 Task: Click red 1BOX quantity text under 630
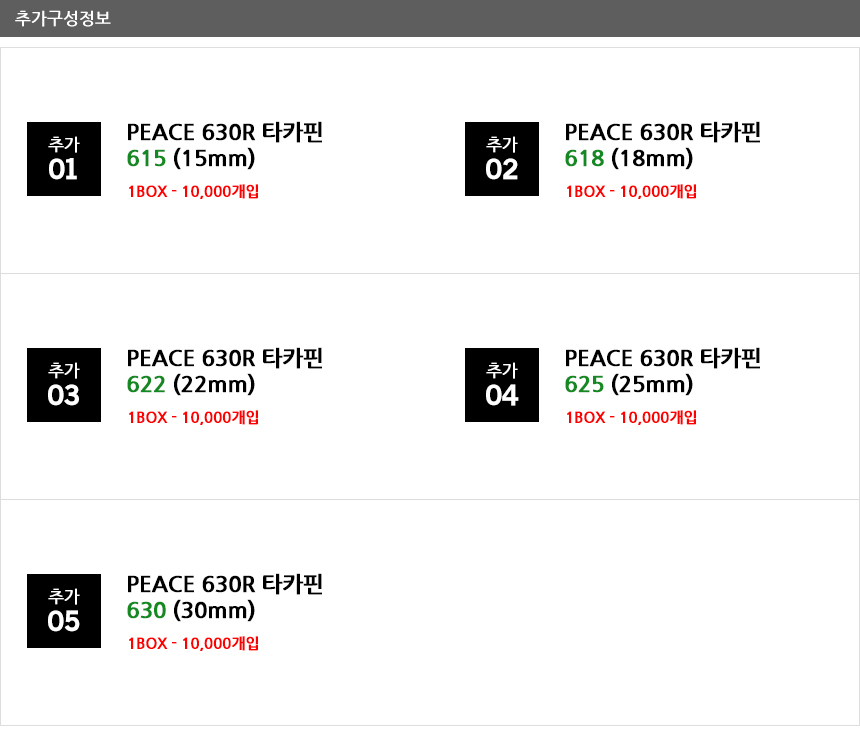[x=193, y=643]
